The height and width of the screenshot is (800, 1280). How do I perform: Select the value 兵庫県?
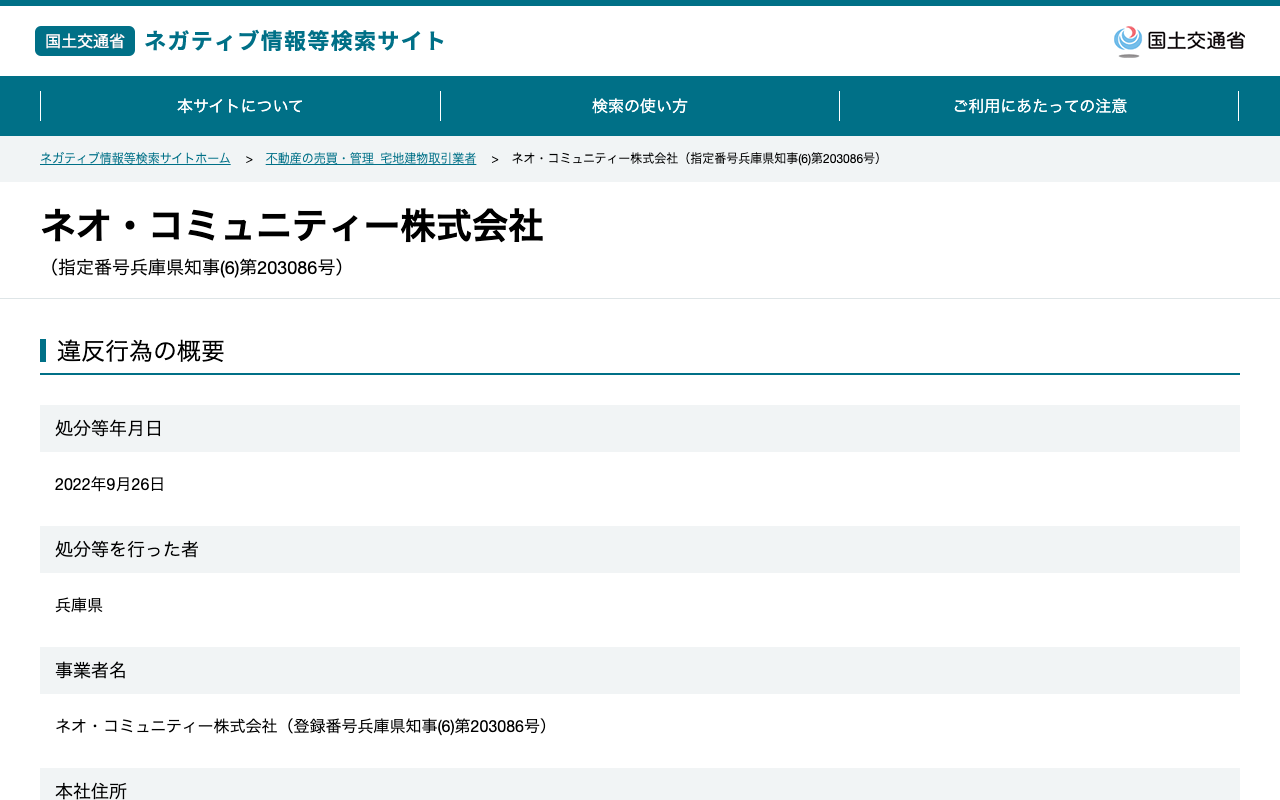click(79, 606)
